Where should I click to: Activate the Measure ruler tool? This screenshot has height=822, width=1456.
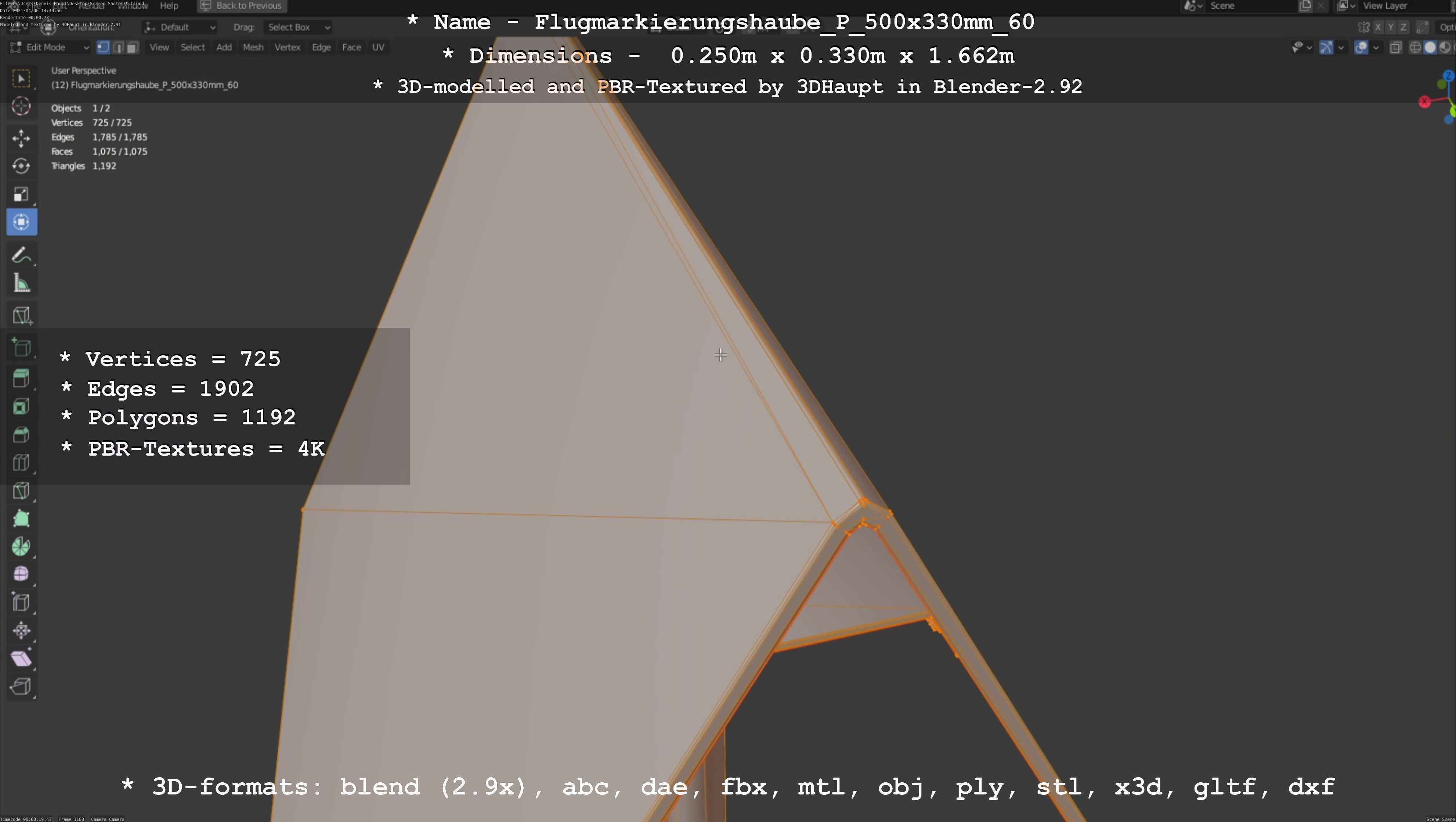tap(21, 283)
